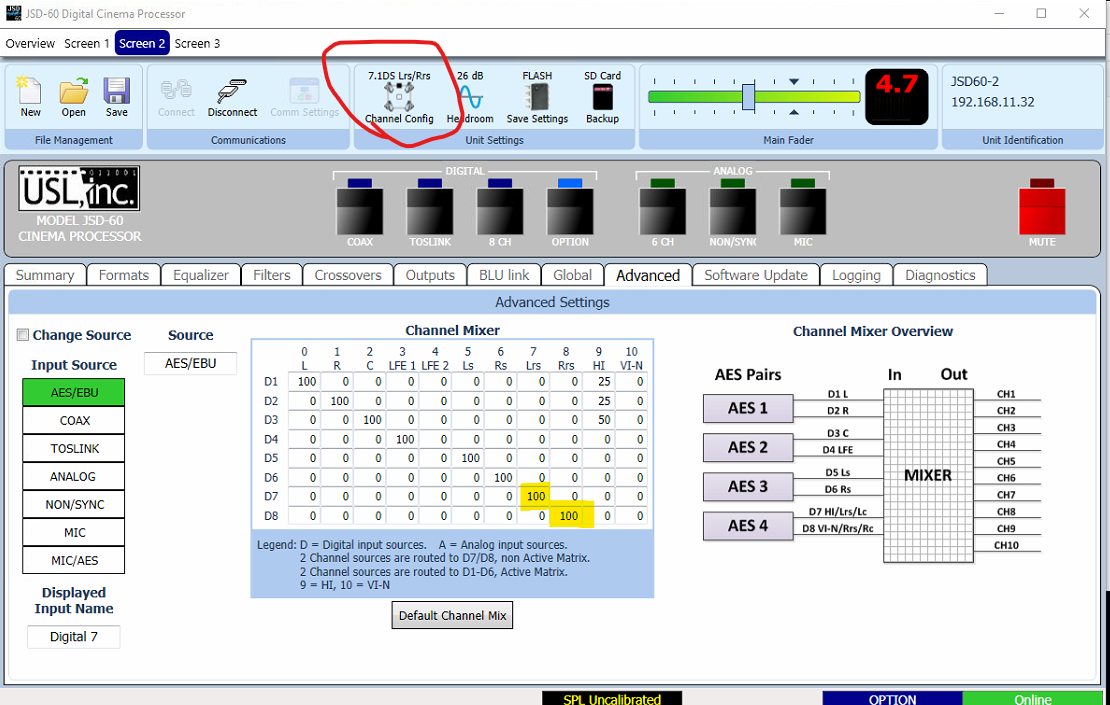
Task: Open the Logging tab
Action: [x=857, y=275]
